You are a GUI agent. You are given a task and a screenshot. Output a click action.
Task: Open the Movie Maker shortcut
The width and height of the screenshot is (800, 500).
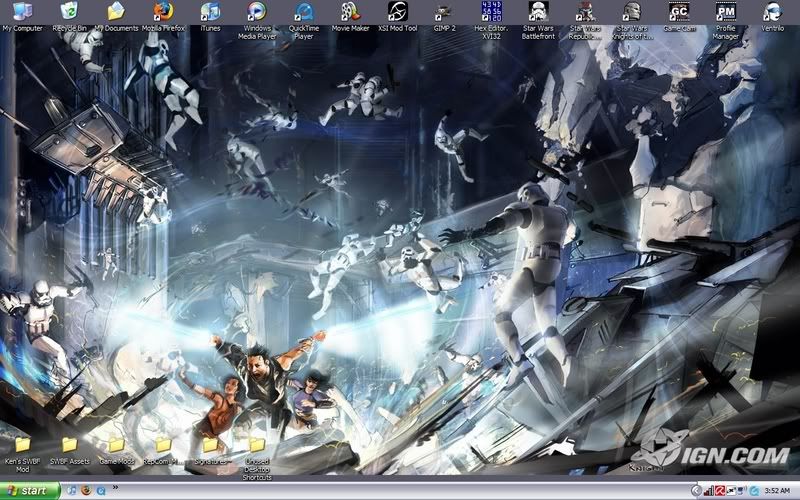point(351,16)
